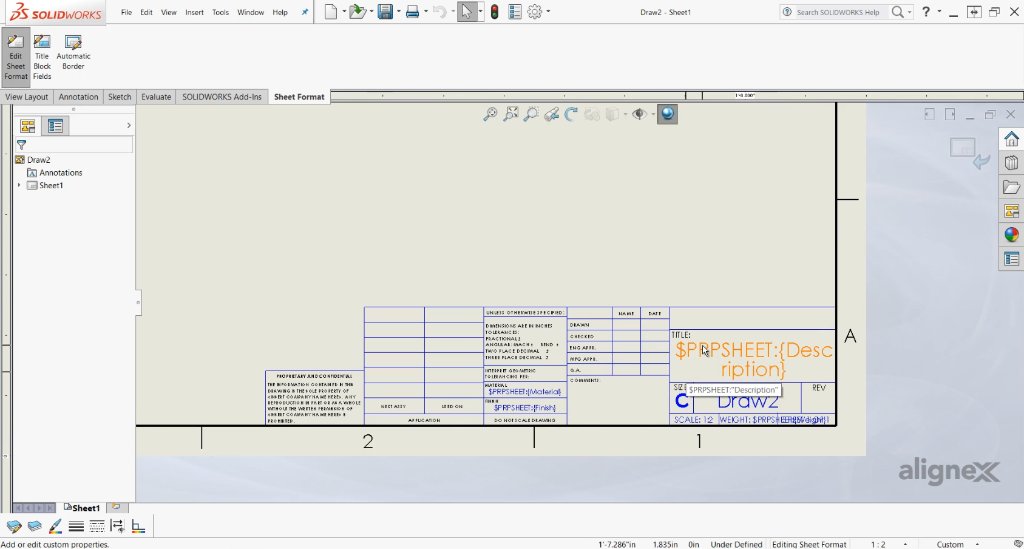Click the Help question mark icon

[x=925, y=12]
